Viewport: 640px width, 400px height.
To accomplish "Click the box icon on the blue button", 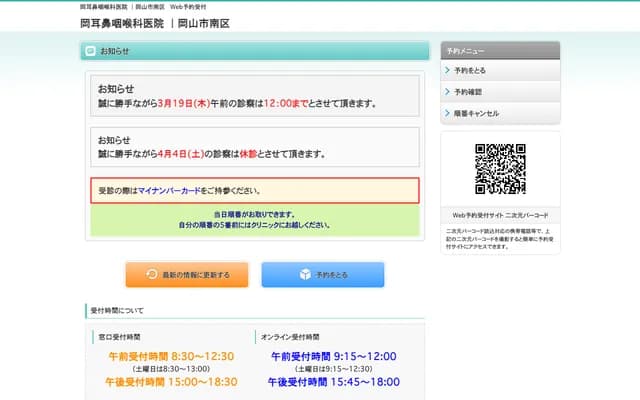I will point(304,274).
